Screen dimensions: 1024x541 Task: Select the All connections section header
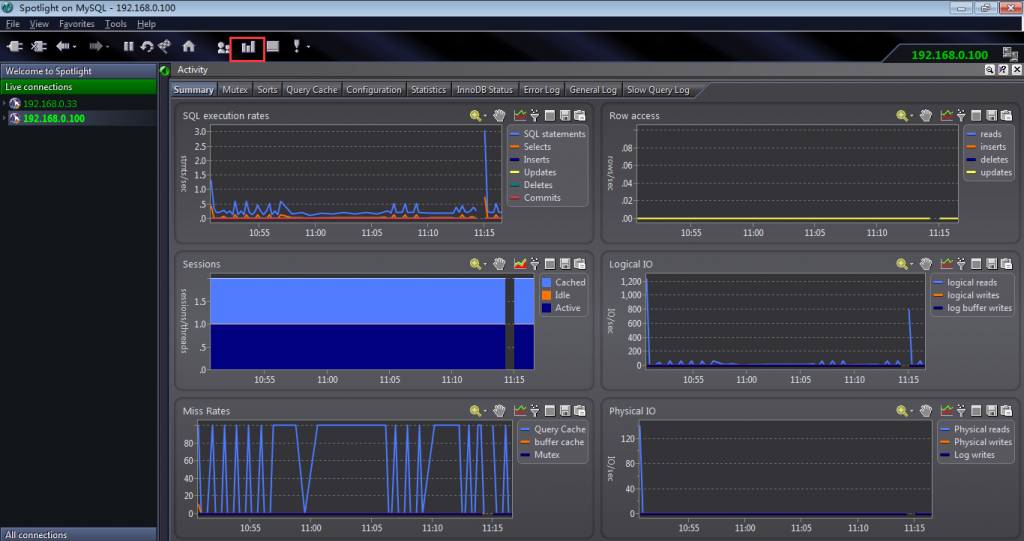[78, 534]
